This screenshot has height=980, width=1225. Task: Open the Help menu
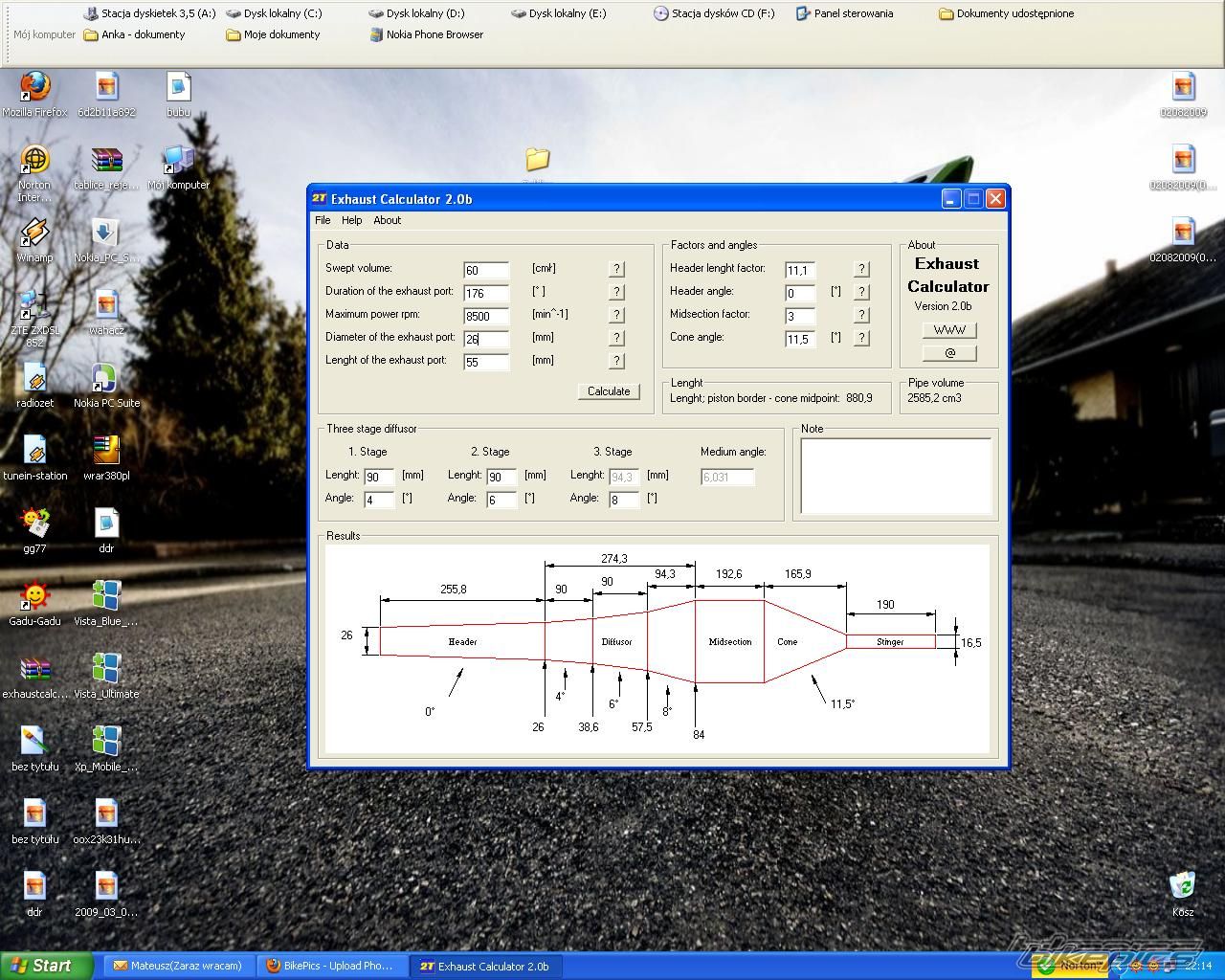(x=351, y=221)
